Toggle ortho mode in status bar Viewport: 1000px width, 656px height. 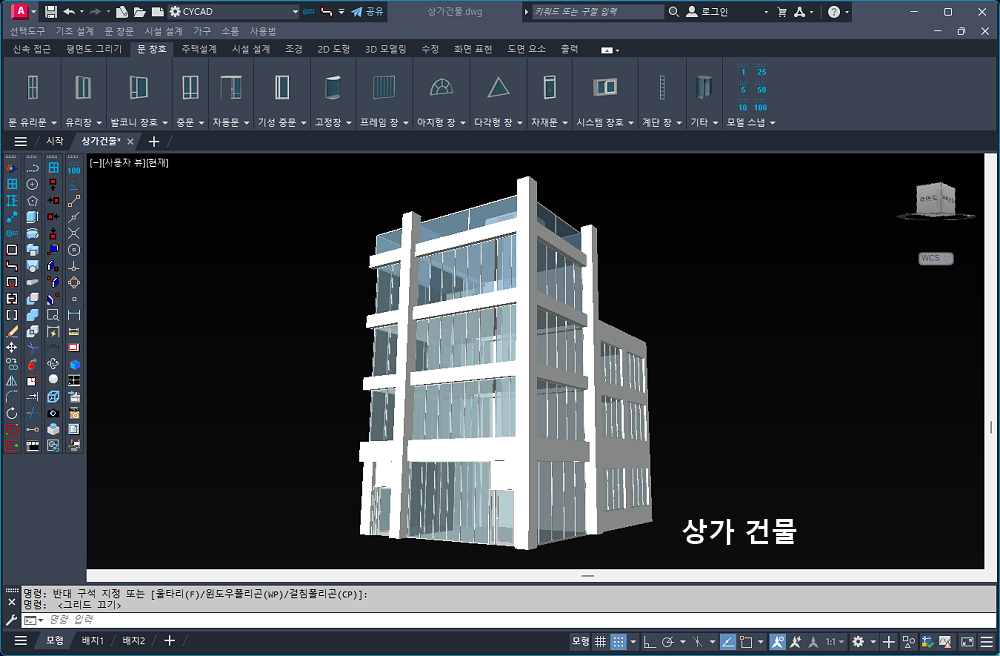648,641
